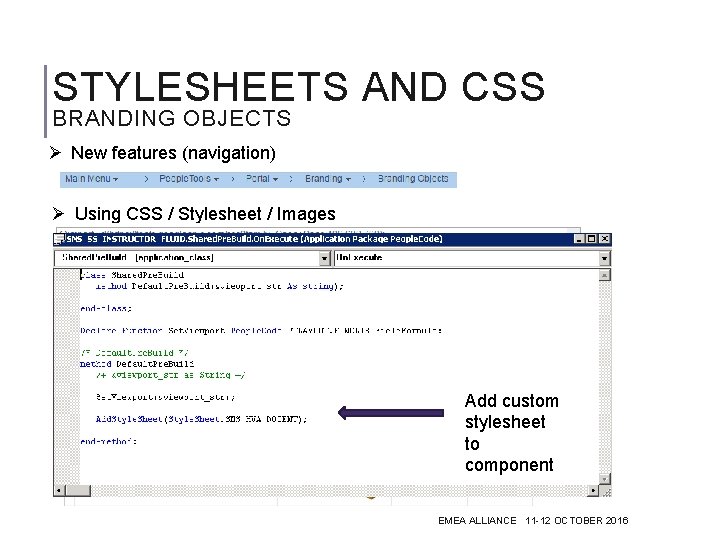This screenshot has width=720, height=540.
Task: Open the Branding breadcrumb dropdown
Action: tap(328, 179)
